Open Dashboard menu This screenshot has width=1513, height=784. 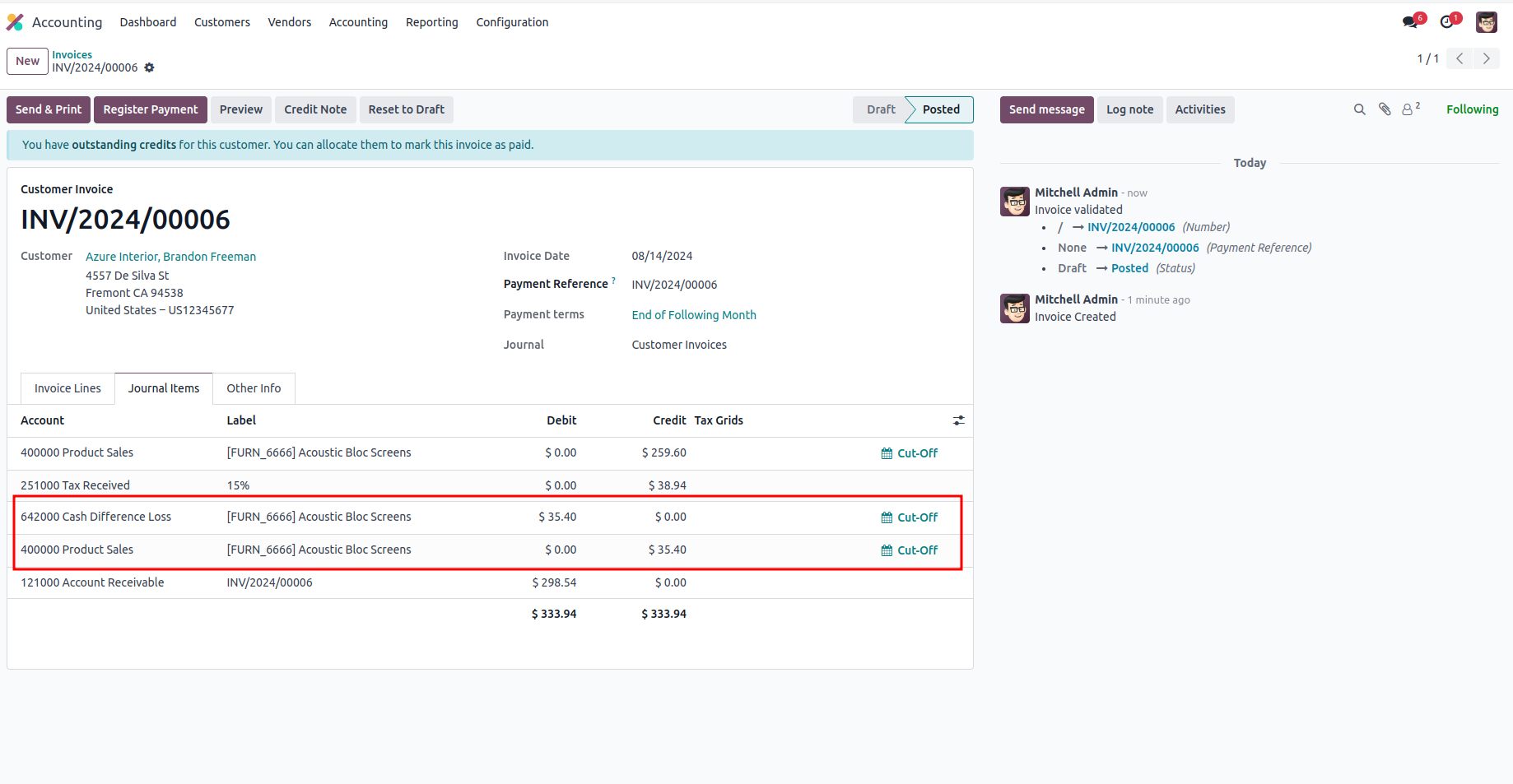148,22
